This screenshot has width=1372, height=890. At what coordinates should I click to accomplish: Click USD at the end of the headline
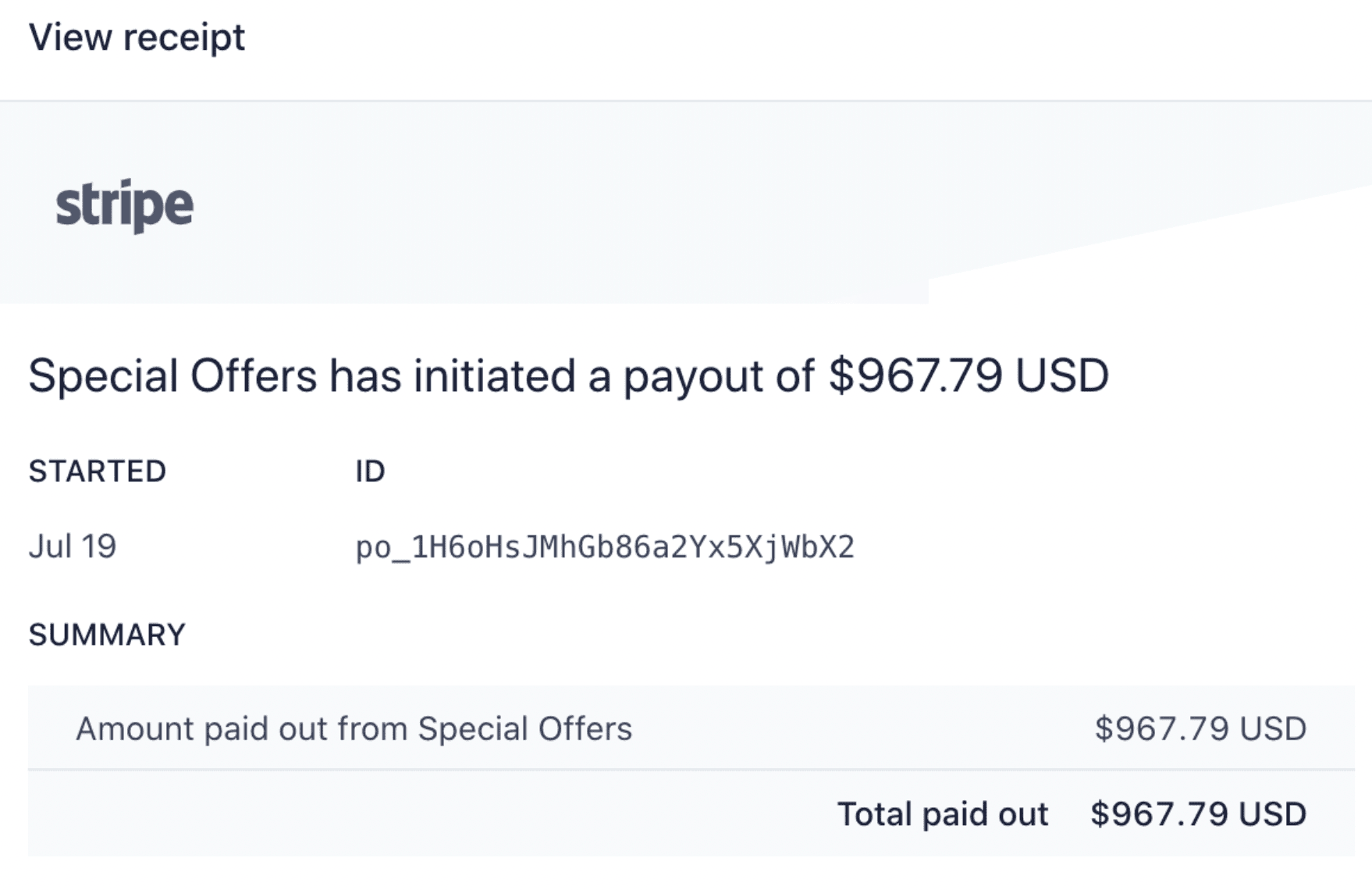pos(1061,376)
